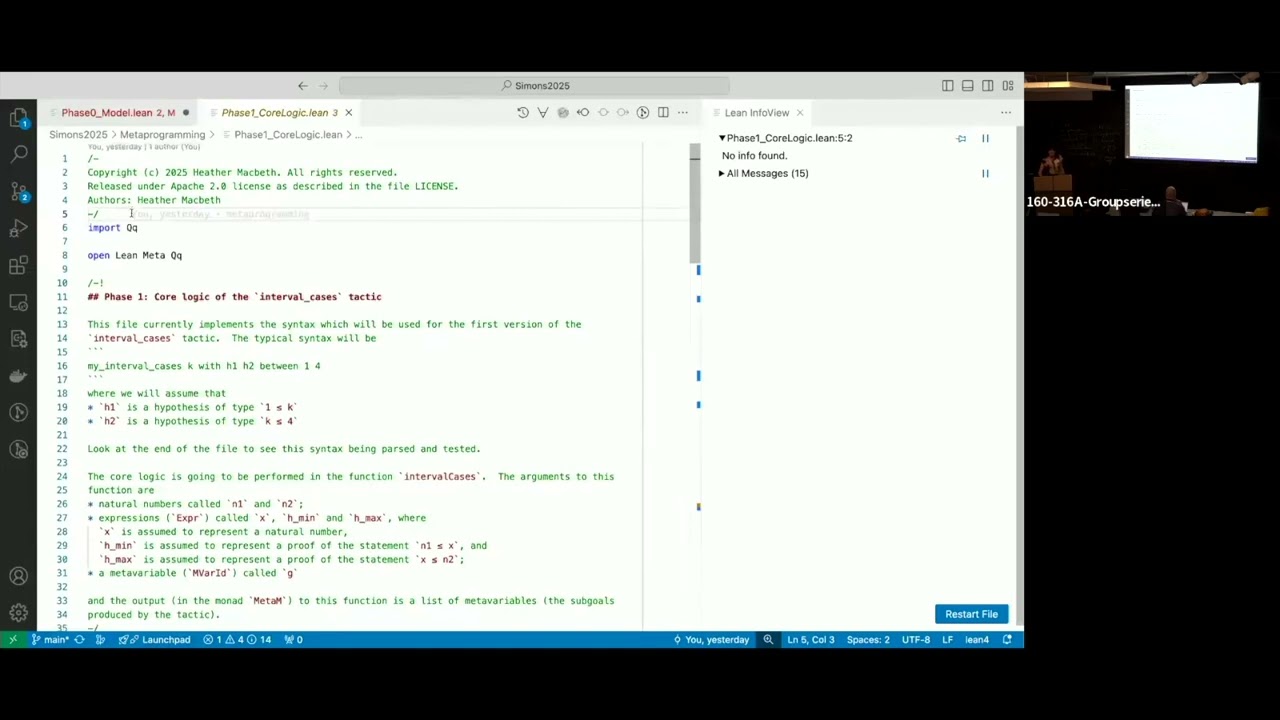This screenshot has height=720, width=1280.
Task: Click the 'You, yesterday' blame status item
Action: coord(711,640)
